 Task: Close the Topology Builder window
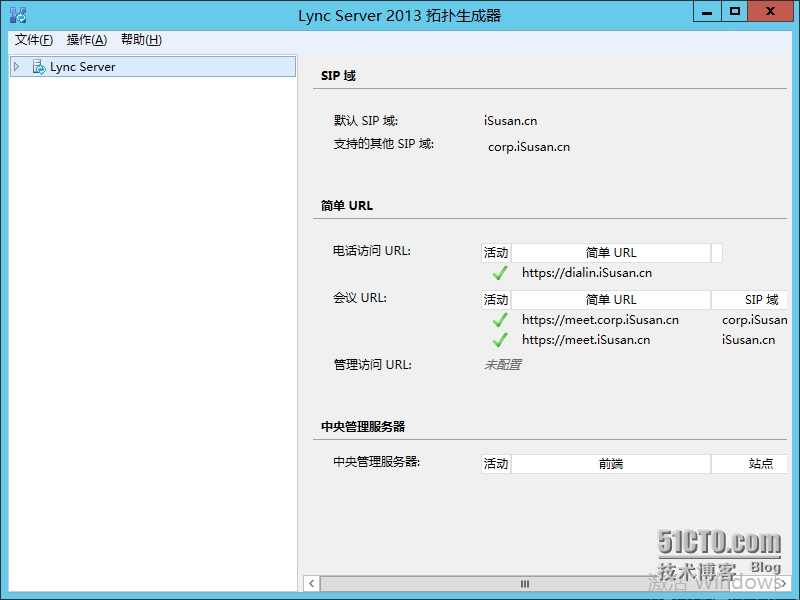tap(771, 12)
